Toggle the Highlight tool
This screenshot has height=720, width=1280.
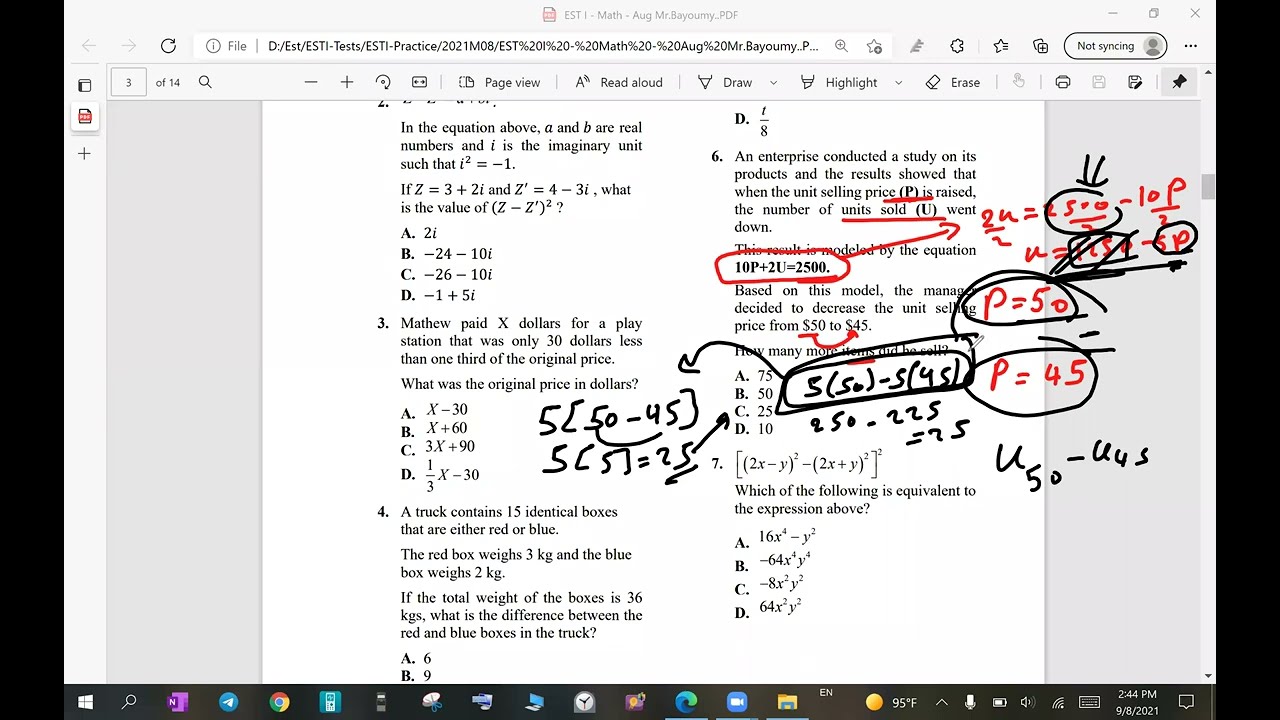[x=838, y=82]
